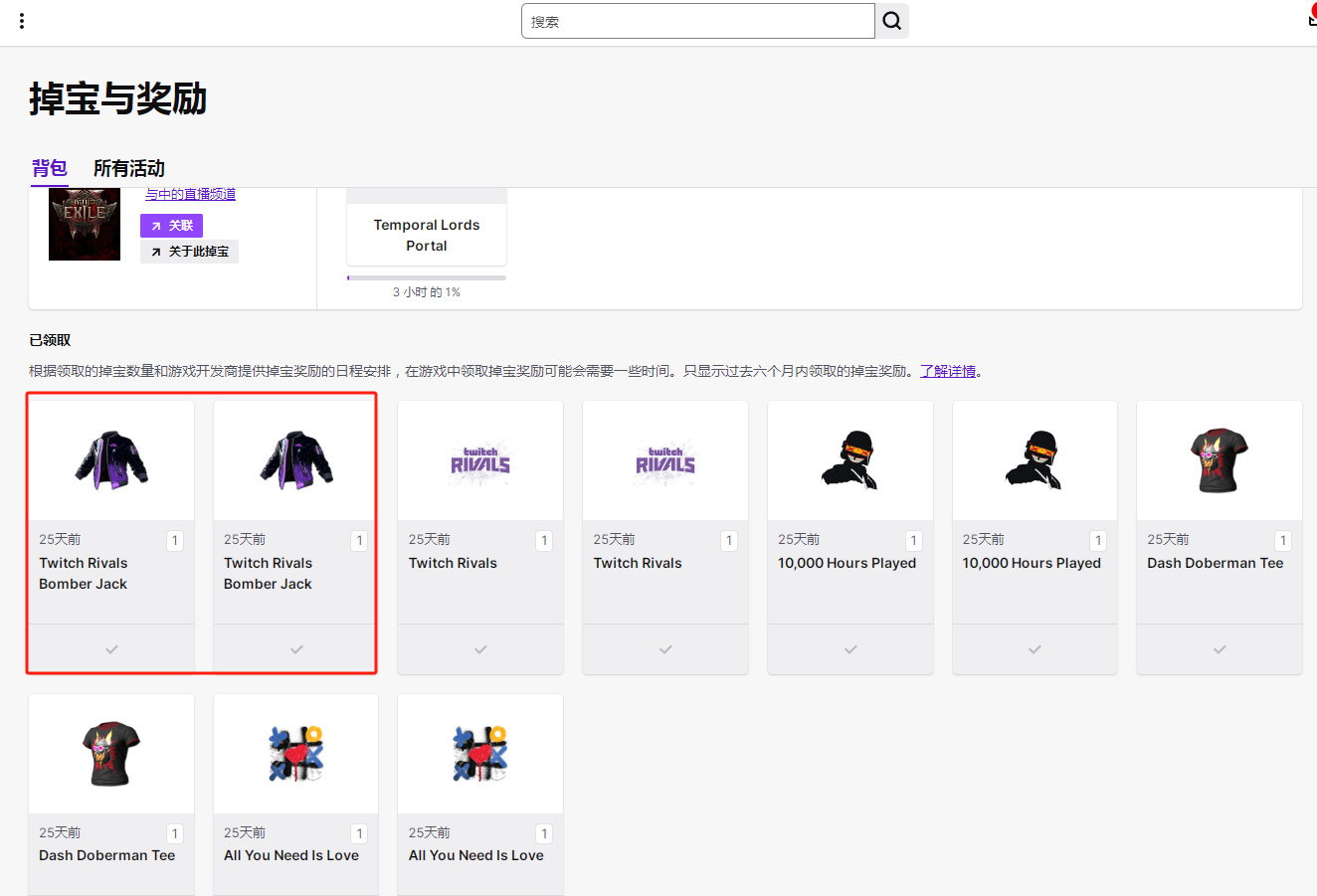Click quantity badge on second 10,000 Hours Played card
The width and height of the screenshot is (1317, 896).
(x=1098, y=541)
